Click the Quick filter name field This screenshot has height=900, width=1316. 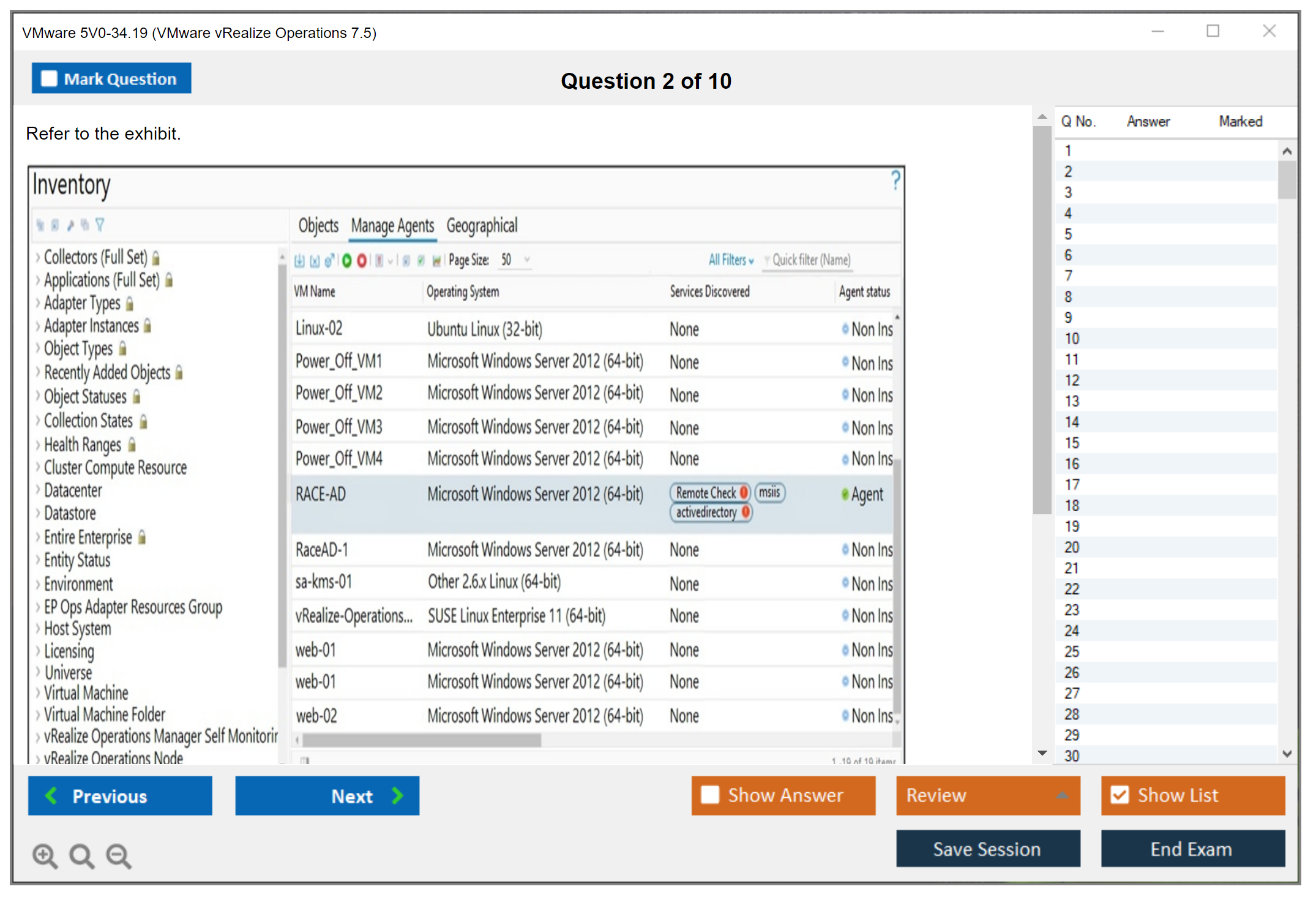[x=811, y=260]
